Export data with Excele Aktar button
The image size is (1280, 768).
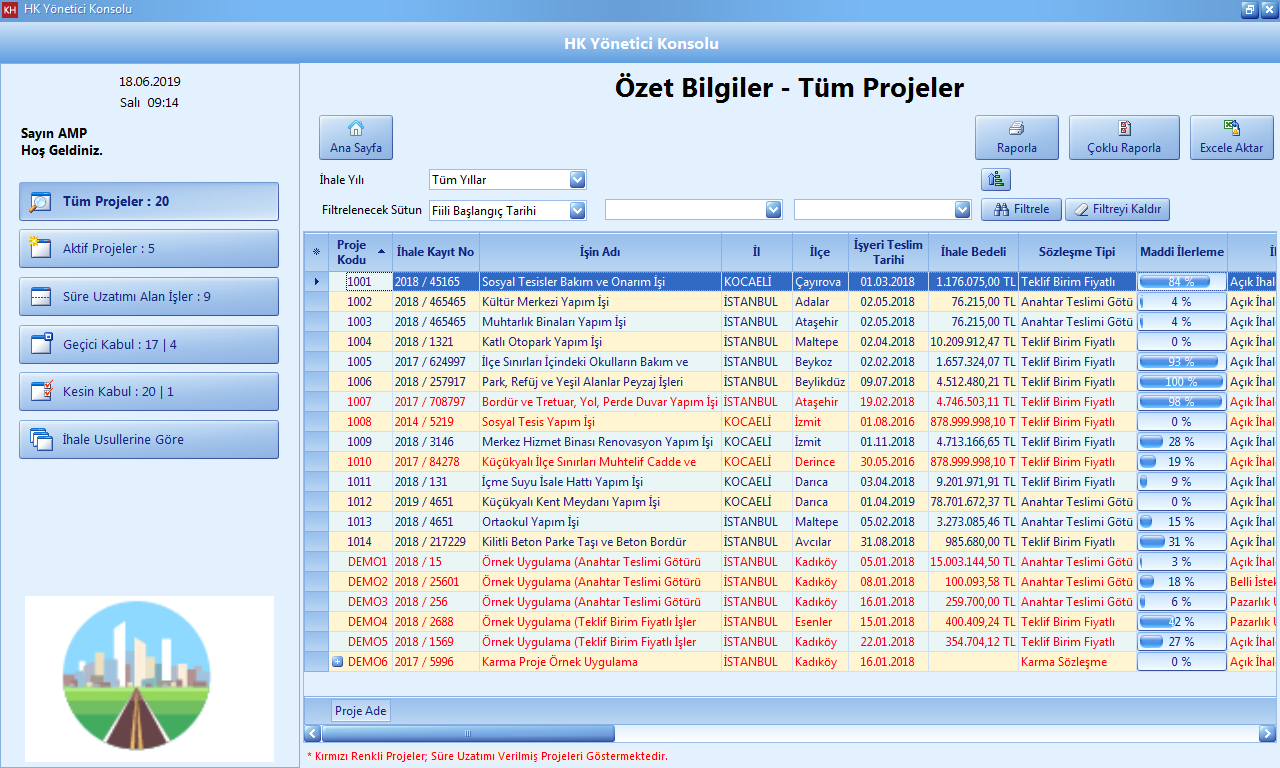(x=1231, y=137)
